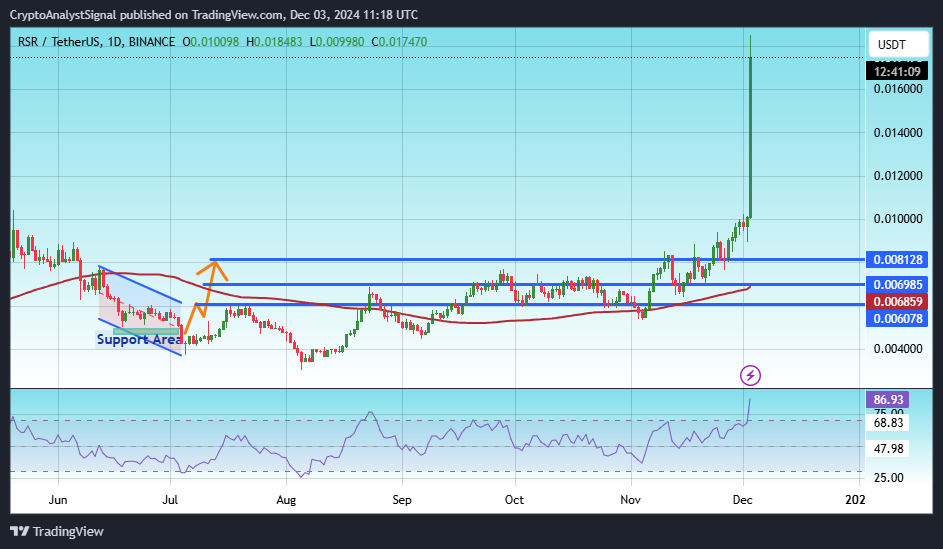This screenshot has height=549, width=943.
Task: Click the Aug label on time axis
Action: [x=286, y=500]
